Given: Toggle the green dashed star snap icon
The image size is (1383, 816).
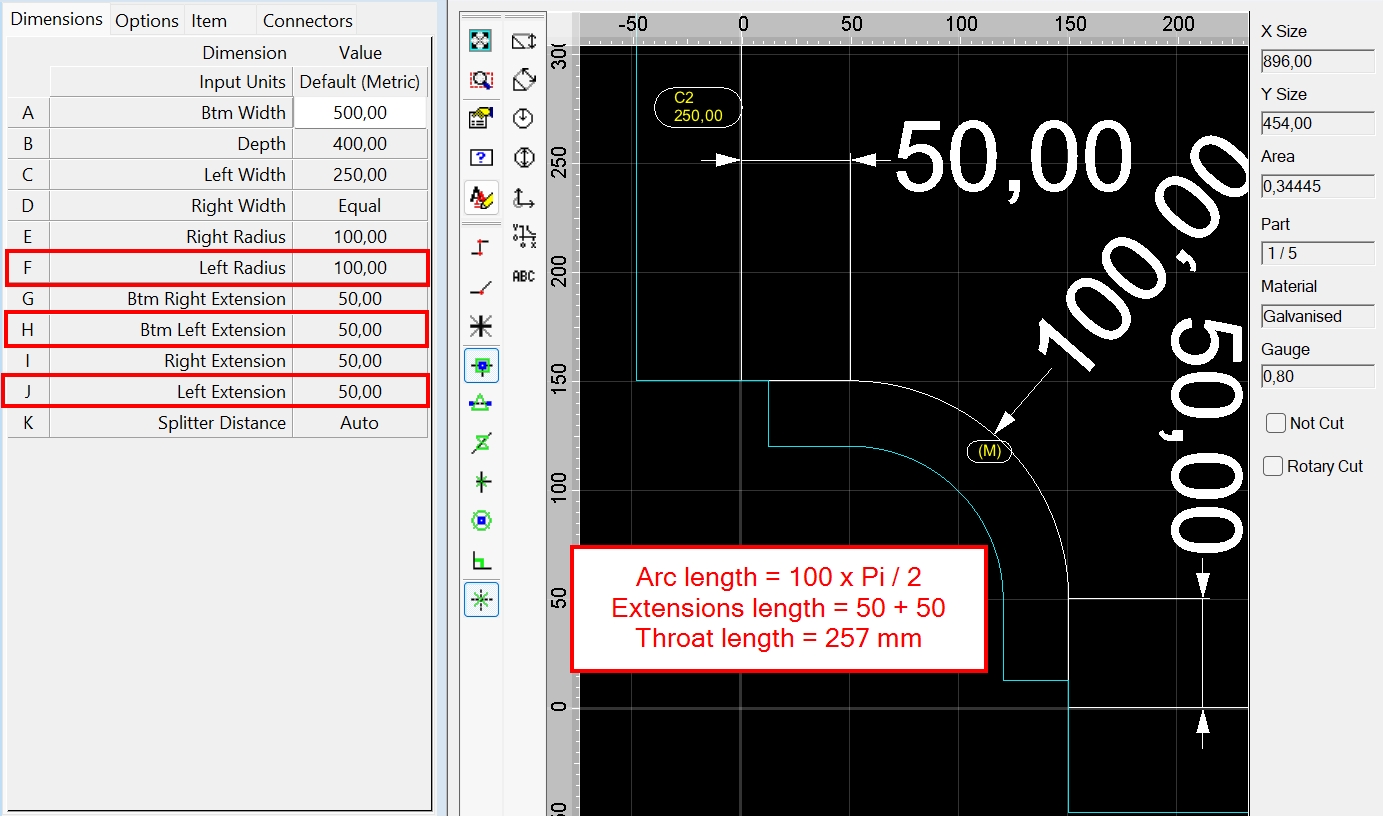Looking at the screenshot, I should [x=482, y=599].
